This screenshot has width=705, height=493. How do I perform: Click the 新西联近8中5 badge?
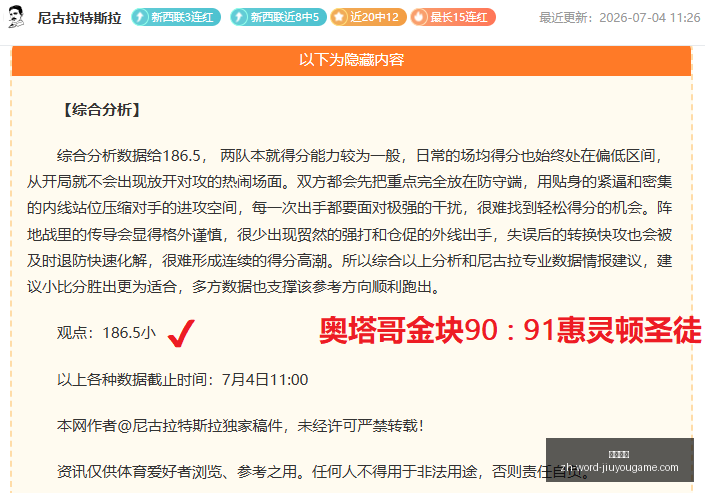(278, 17)
